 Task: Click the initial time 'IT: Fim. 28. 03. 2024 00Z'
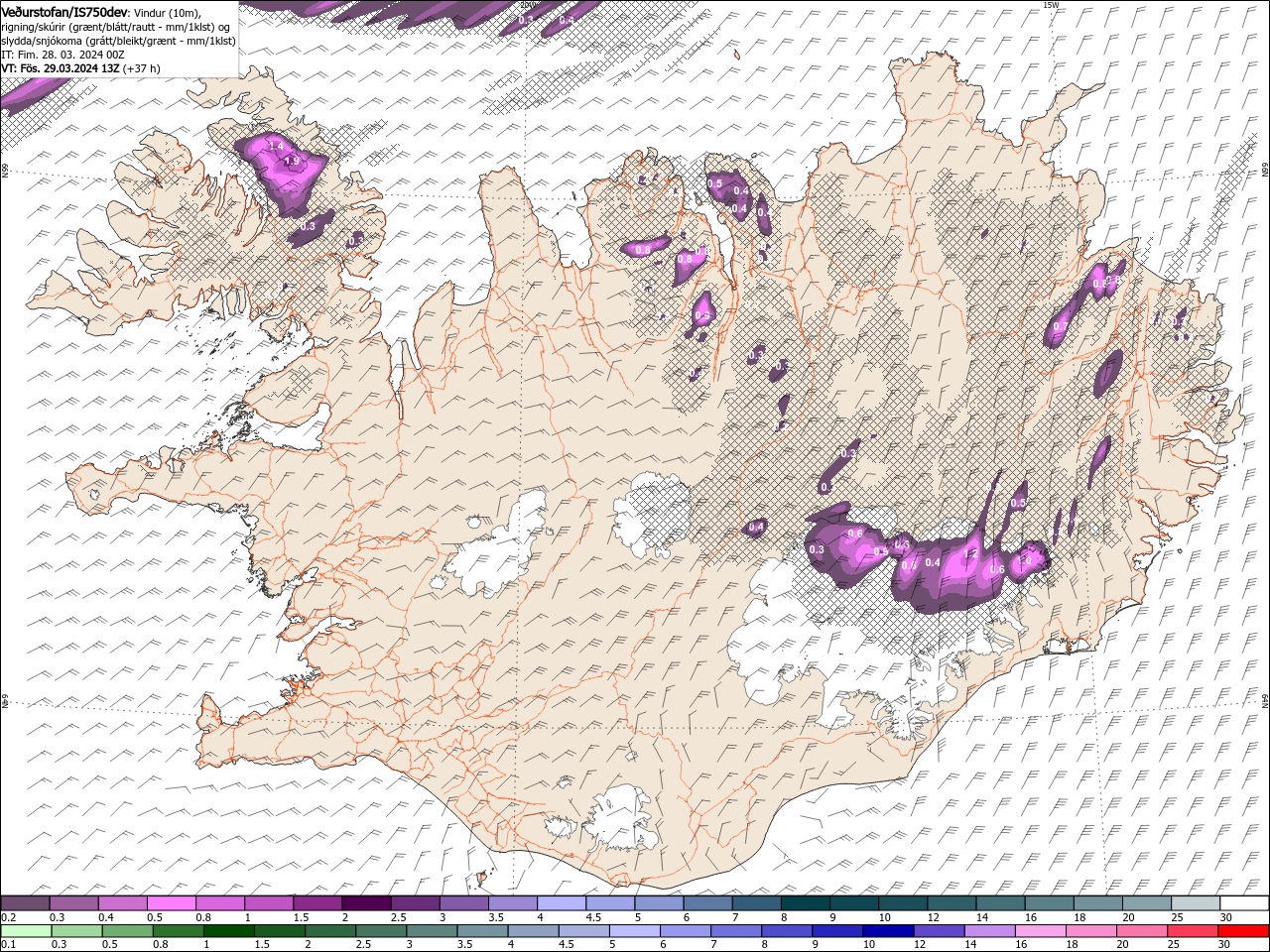pyautogui.click(x=63, y=54)
